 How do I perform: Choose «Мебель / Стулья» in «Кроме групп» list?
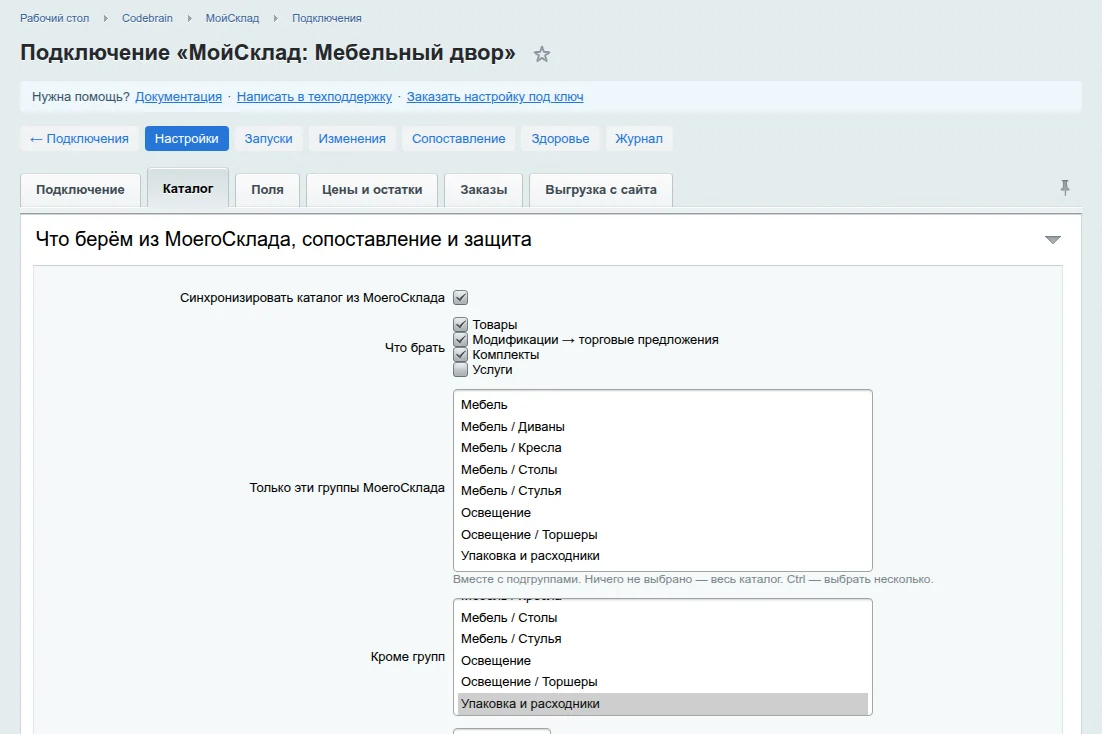(663, 639)
